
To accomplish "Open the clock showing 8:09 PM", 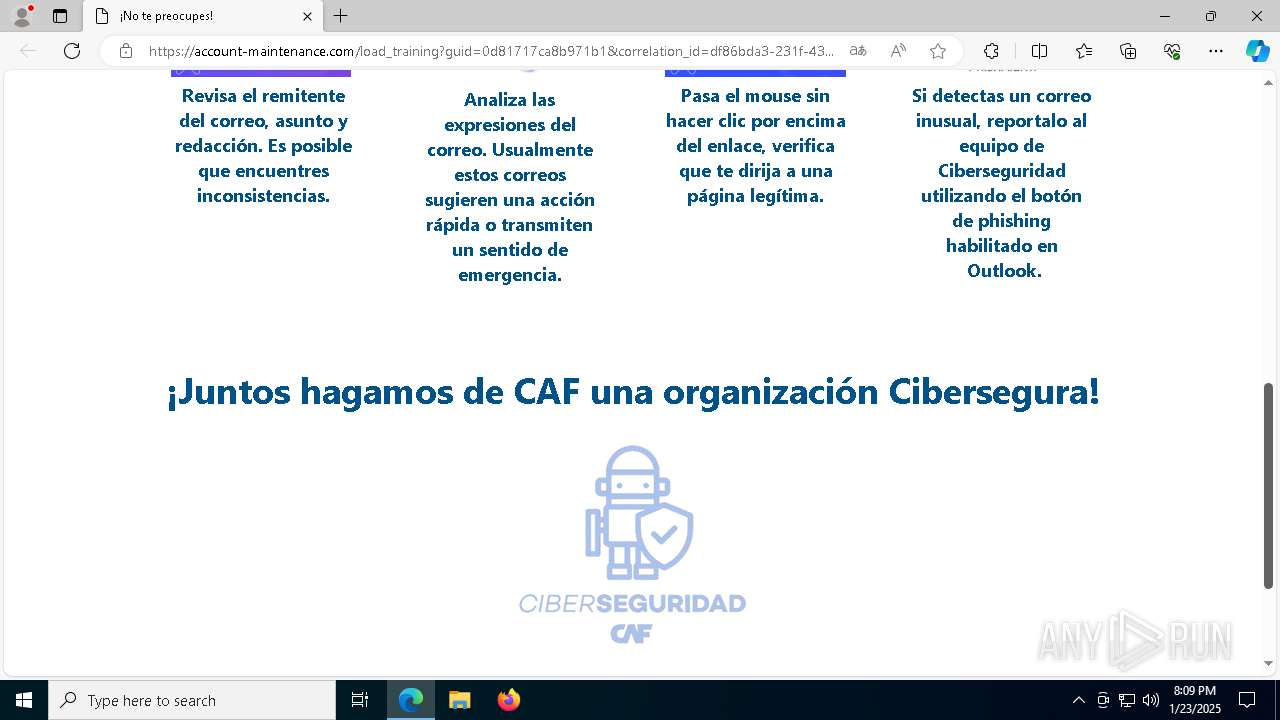I will (x=1195, y=700).
